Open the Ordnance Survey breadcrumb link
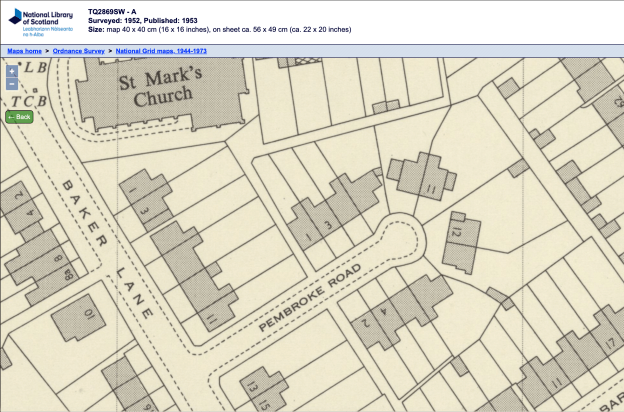 78,49
